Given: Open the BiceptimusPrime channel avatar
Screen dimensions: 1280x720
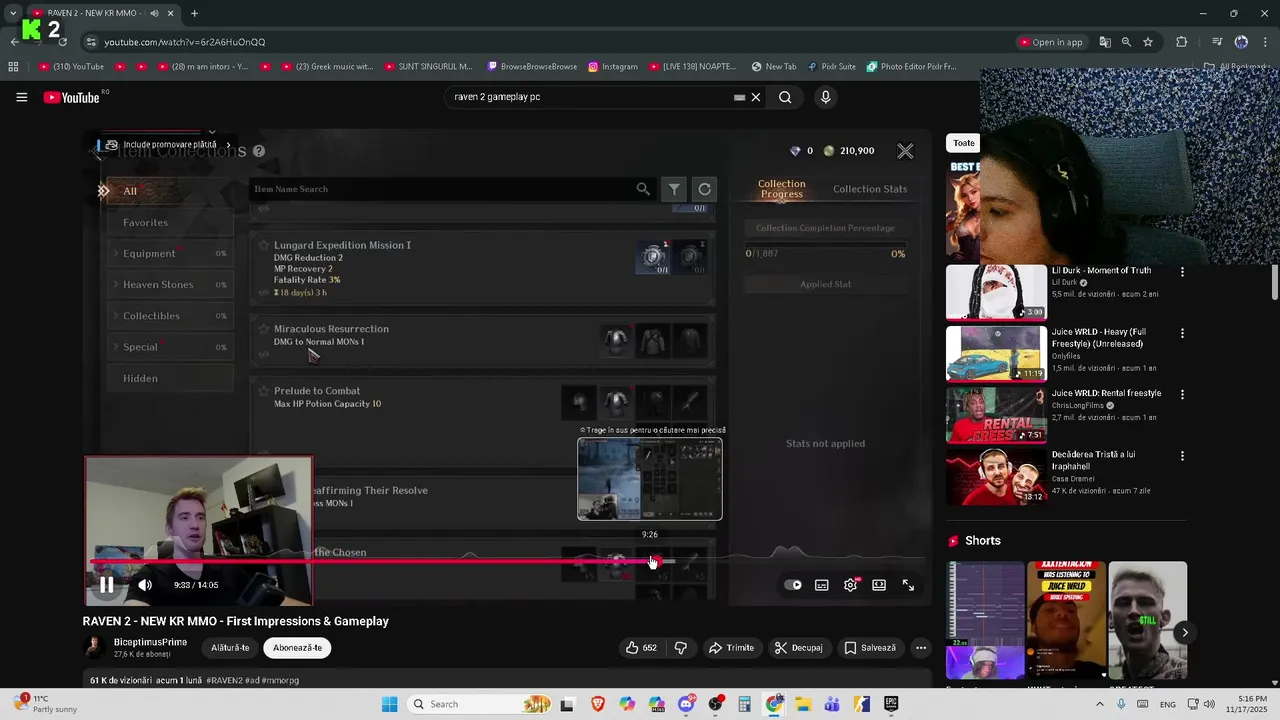Looking at the screenshot, I should point(94,647).
